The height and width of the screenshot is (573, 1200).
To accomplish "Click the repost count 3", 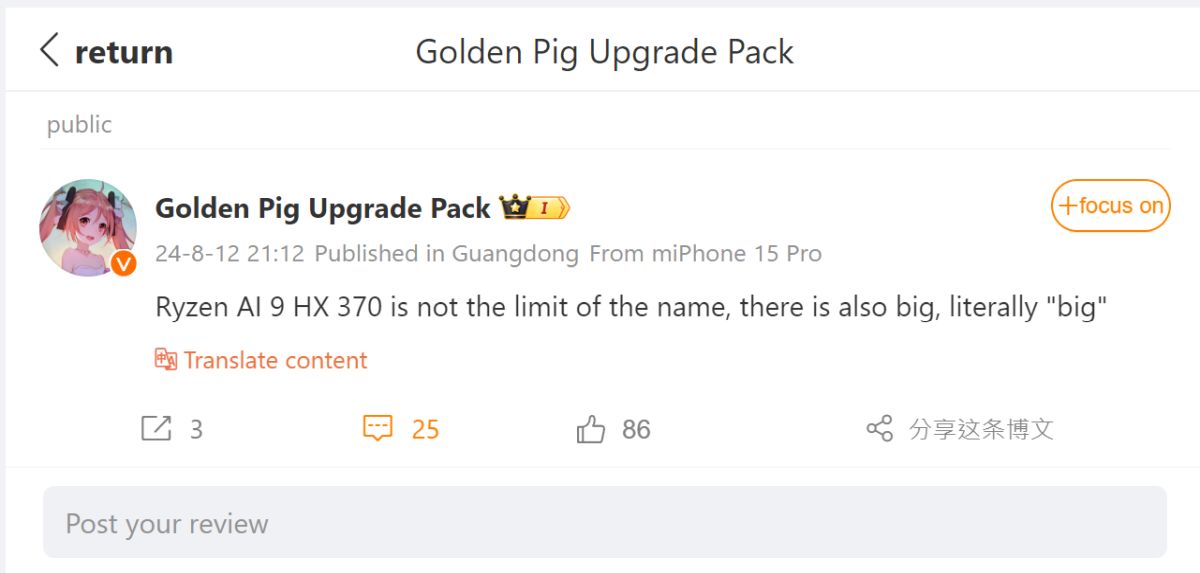I will pos(196,429).
